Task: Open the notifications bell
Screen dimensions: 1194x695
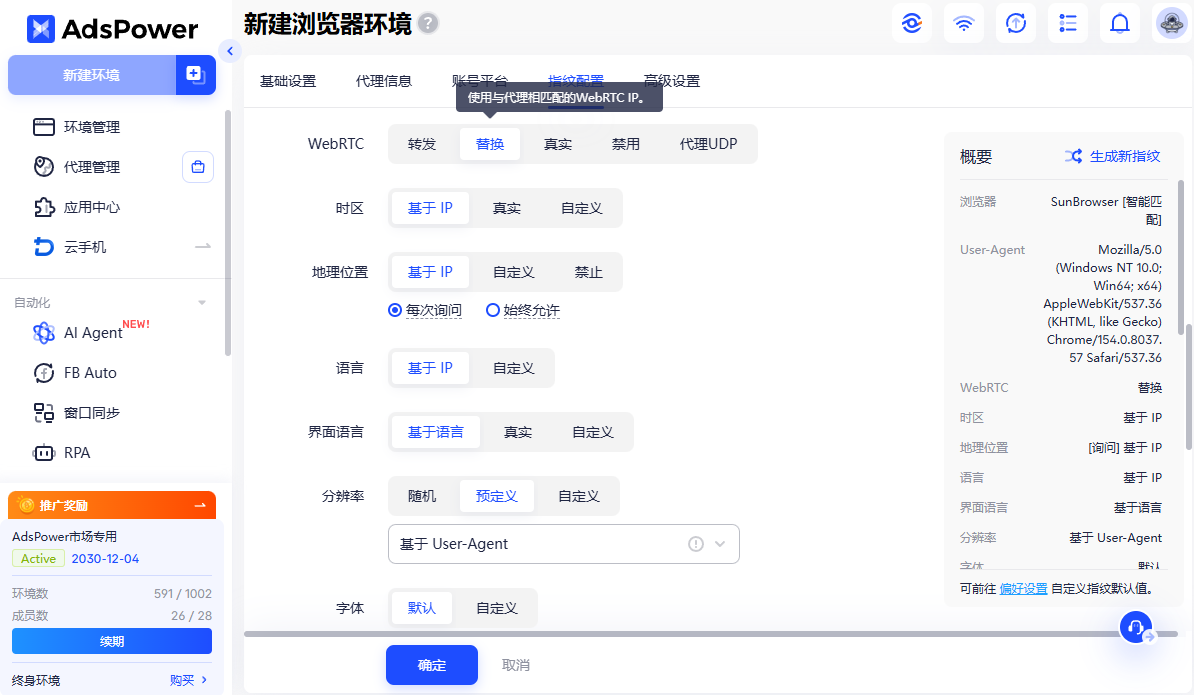Action: tap(1119, 24)
